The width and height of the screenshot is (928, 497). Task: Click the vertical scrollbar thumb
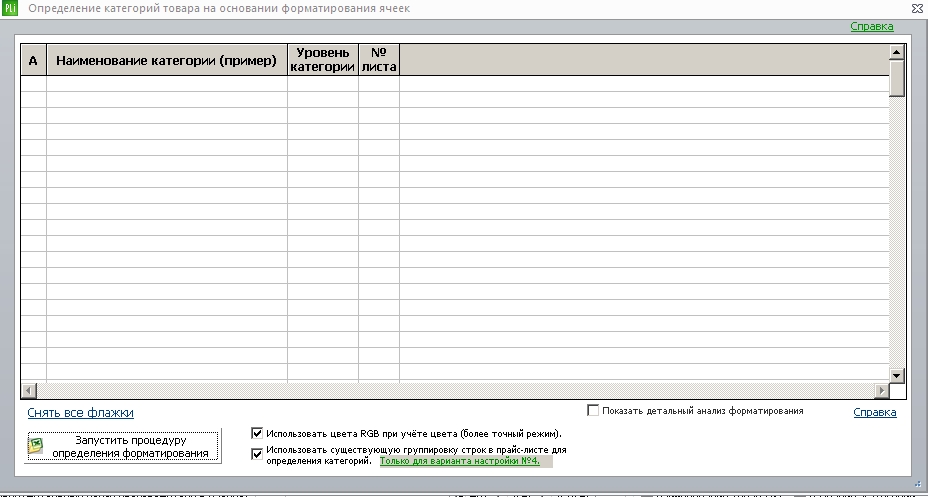(897, 78)
